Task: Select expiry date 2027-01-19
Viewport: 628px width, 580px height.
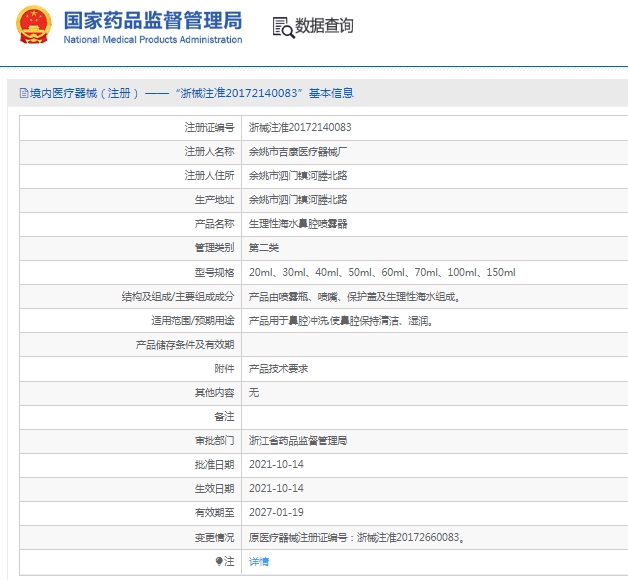Action: point(276,513)
